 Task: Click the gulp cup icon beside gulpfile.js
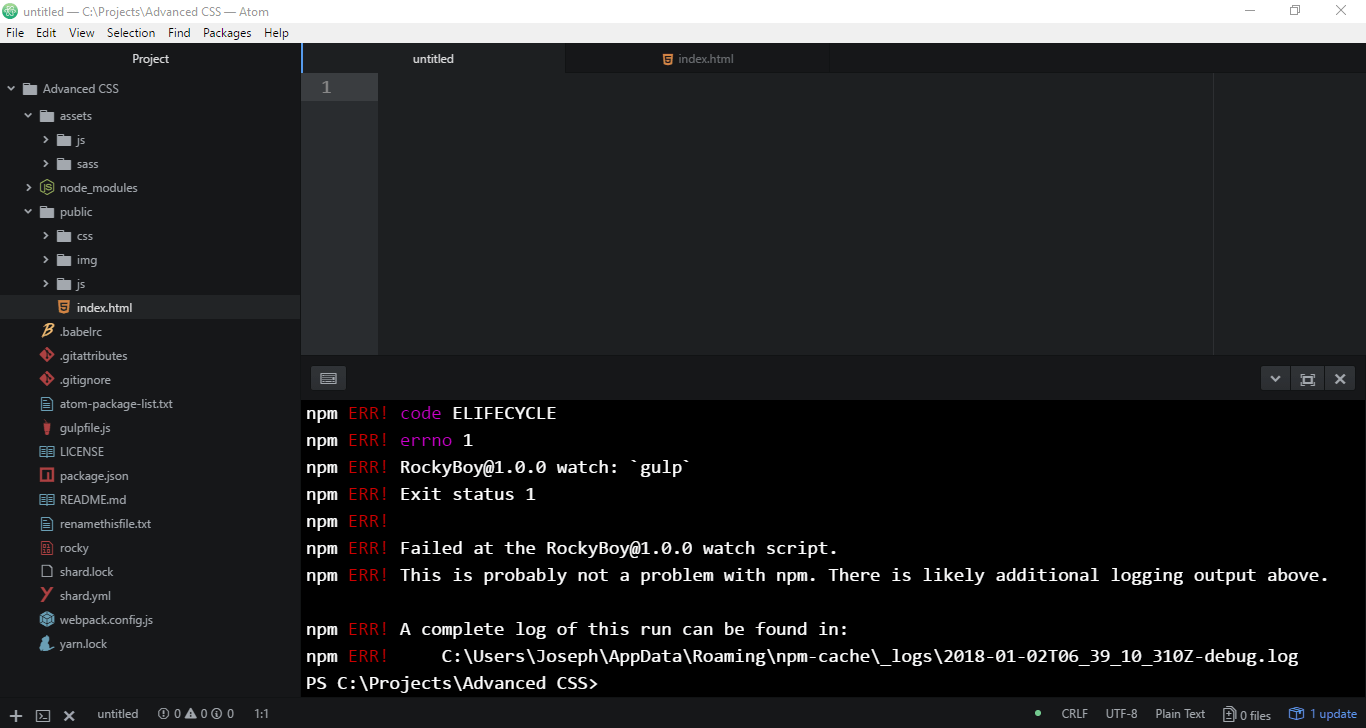(x=46, y=428)
